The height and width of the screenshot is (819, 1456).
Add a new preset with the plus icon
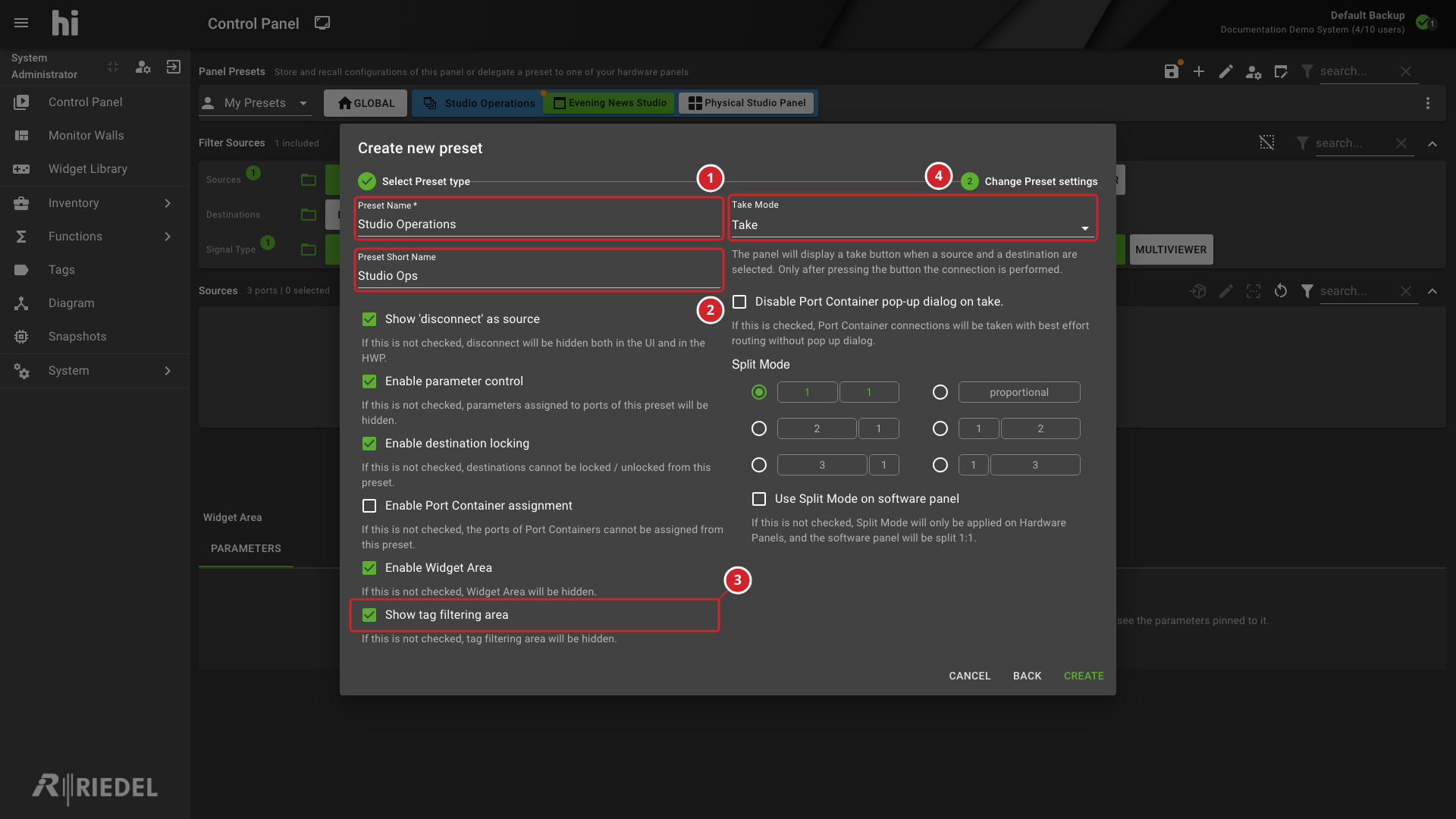click(1199, 71)
